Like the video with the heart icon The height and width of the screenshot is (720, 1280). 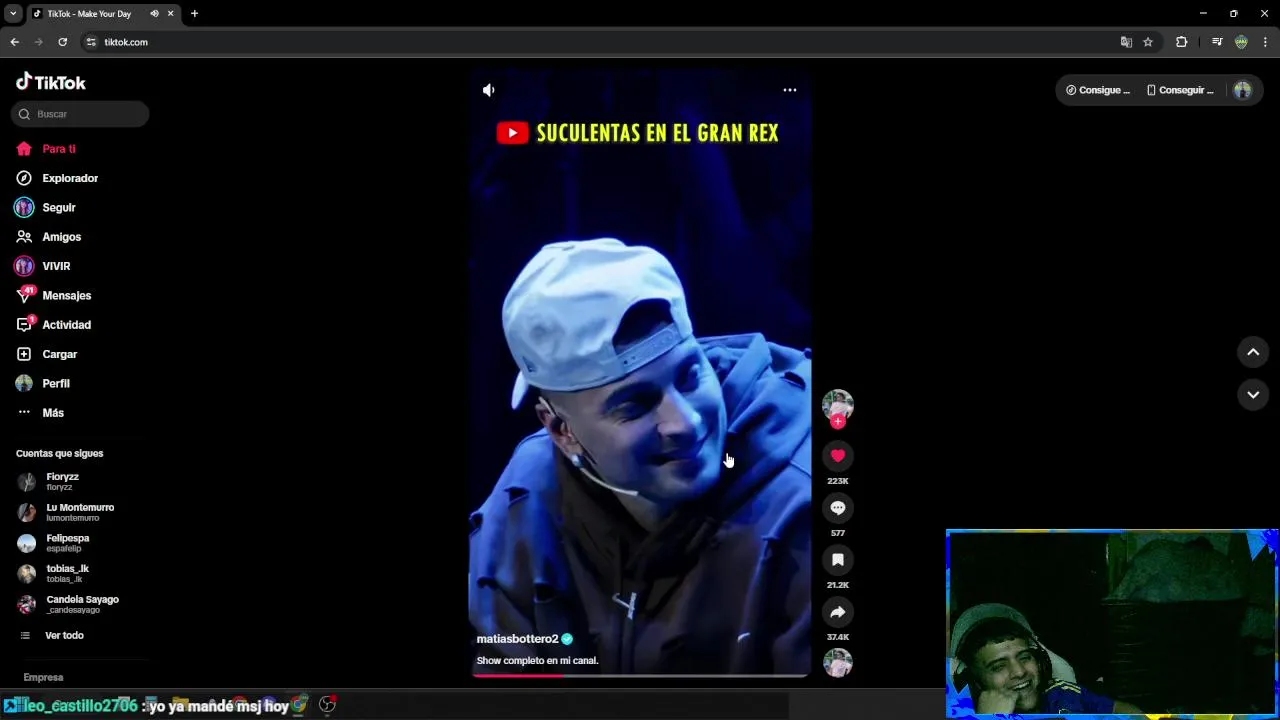coord(838,456)
